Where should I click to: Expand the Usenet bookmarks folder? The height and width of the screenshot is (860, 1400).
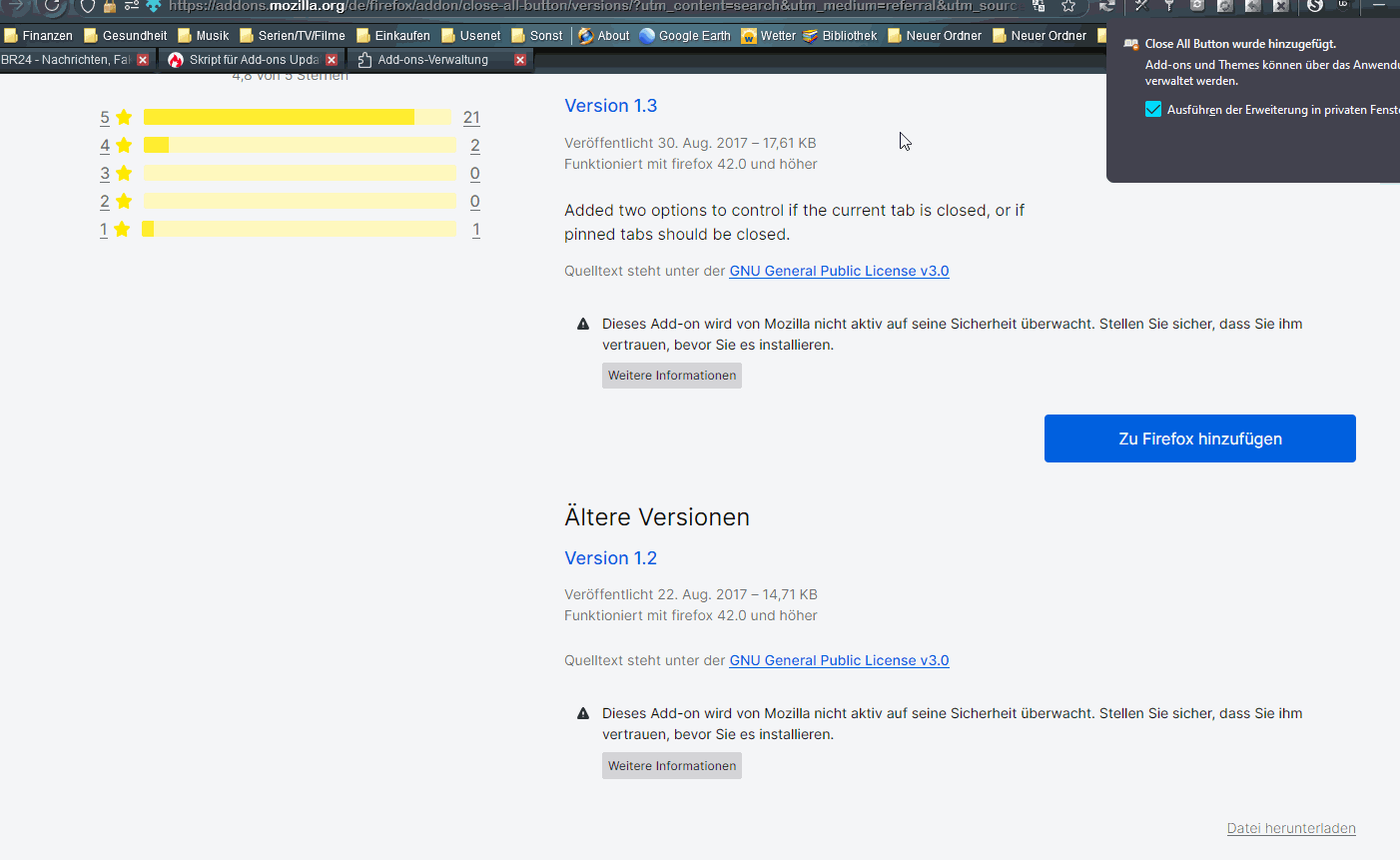tap(470, 36)
